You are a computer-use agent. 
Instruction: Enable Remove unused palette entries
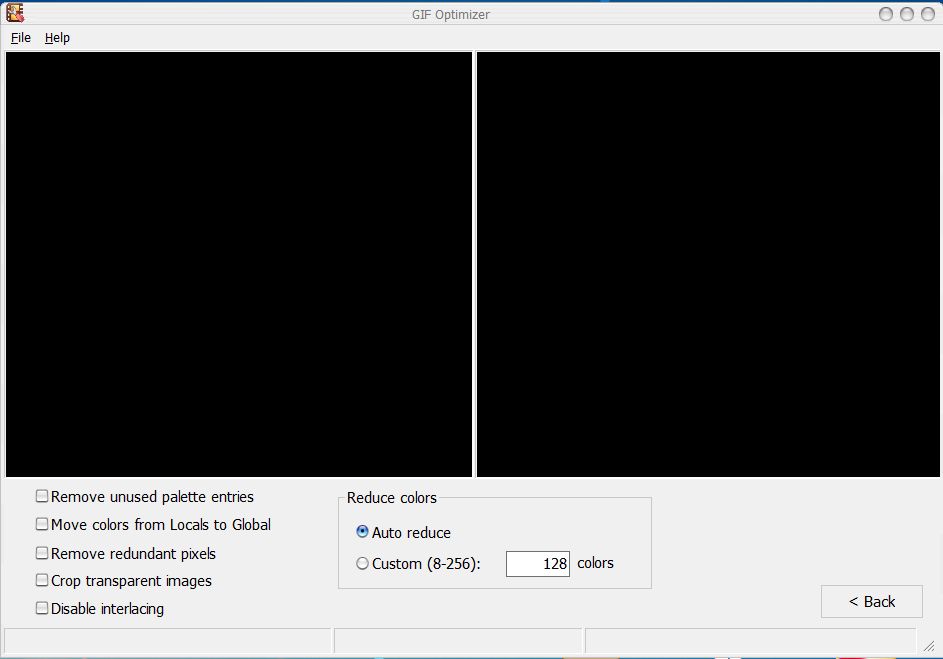click(x=41, y=495)
